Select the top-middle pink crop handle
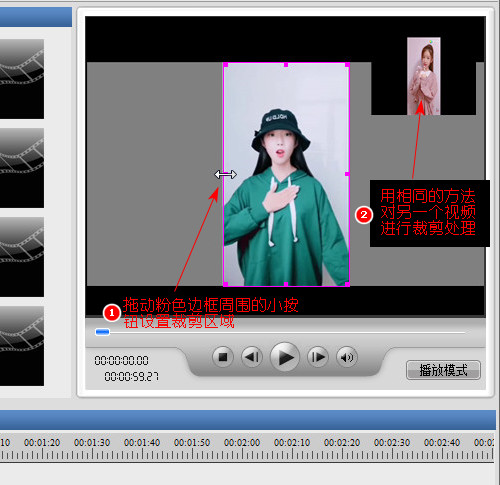 point(286,65)
